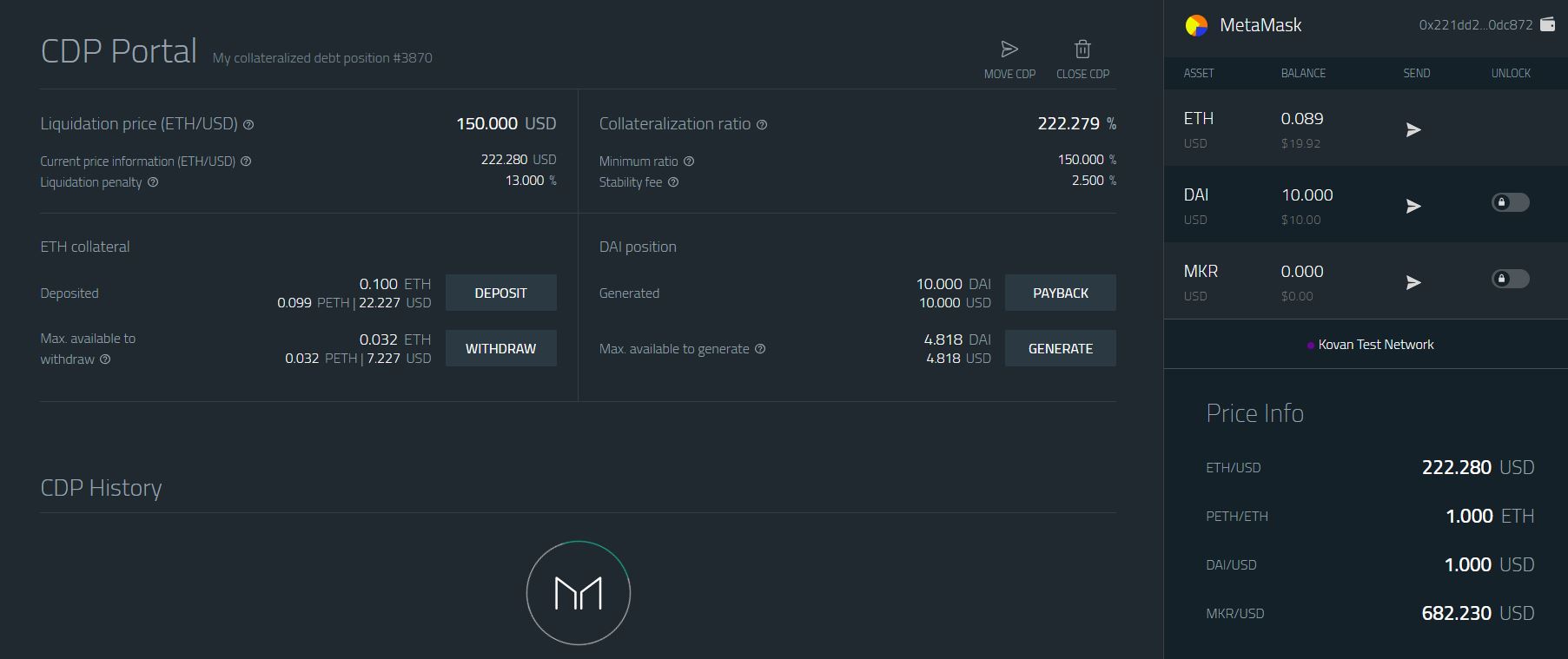Open the Collateralization ratio help icon
Image resolution: width=1568 pixels, height=659 pixels.
(x=762, y=125)
